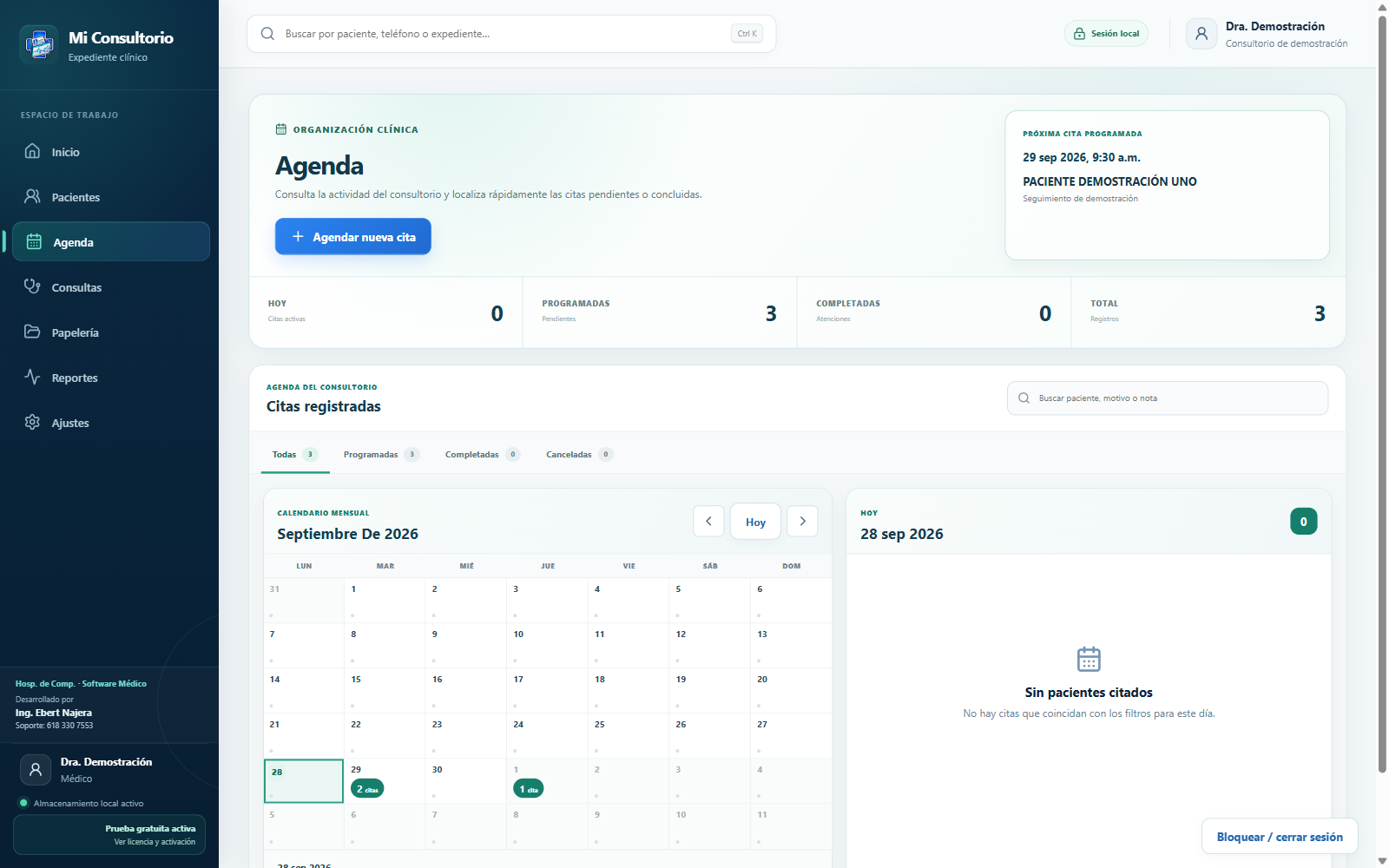Screen dimensions: 1389x868
Task: Switch to the Programadas tab
Action: tap(381, 455)
